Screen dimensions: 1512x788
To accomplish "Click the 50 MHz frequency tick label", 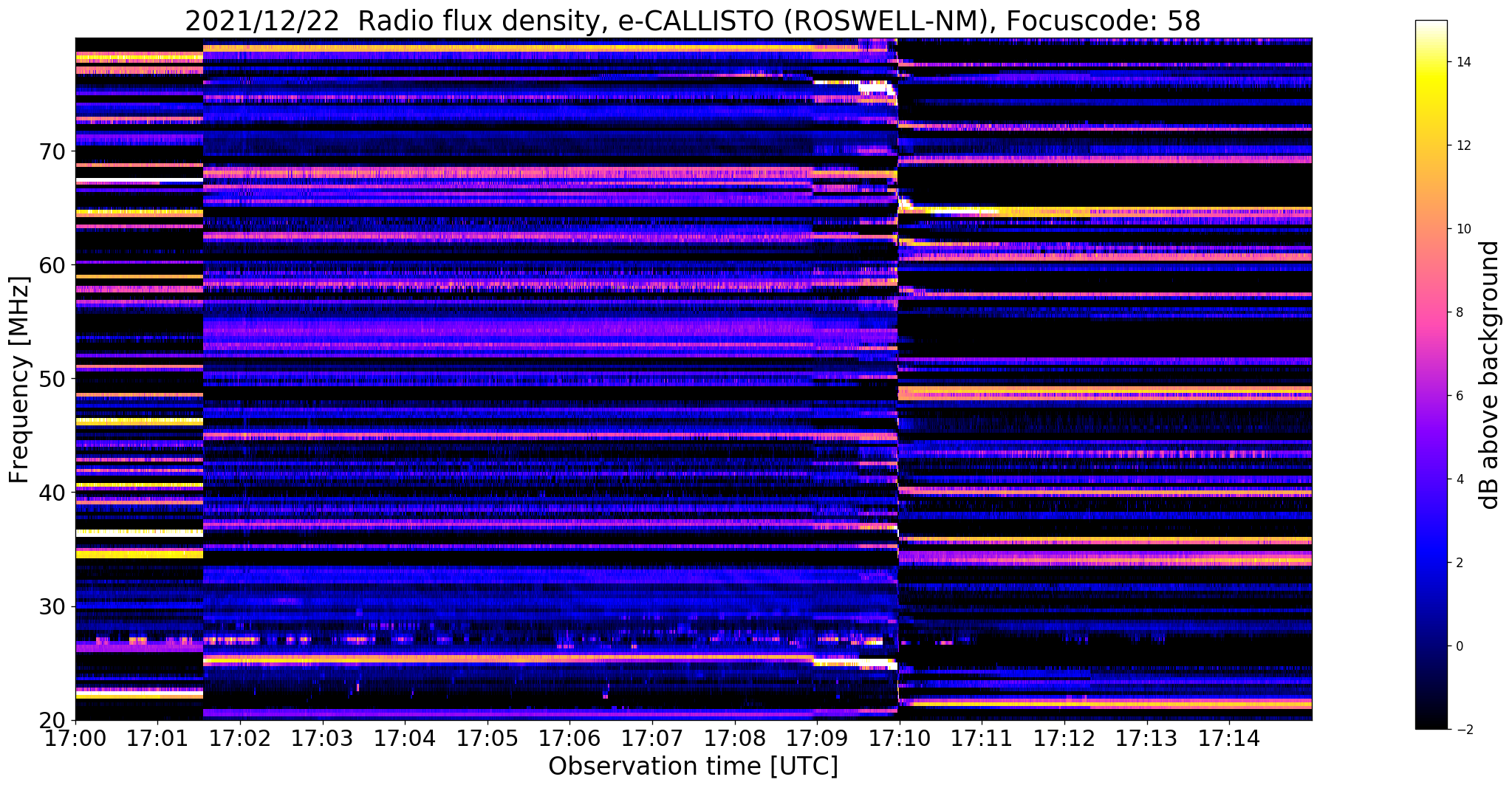I will tap(53, 379).
